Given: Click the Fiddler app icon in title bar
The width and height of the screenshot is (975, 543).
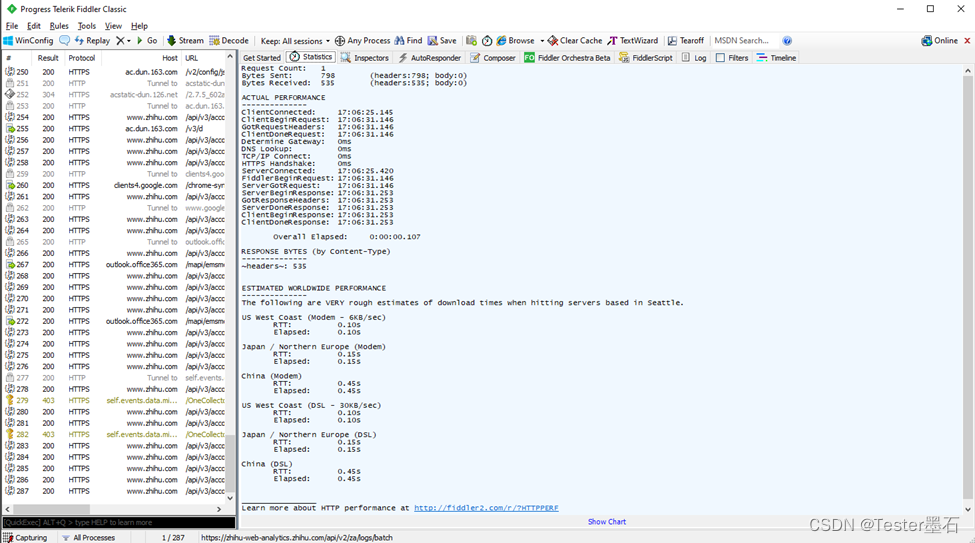Looking at the screenshot, I should 11,9.
